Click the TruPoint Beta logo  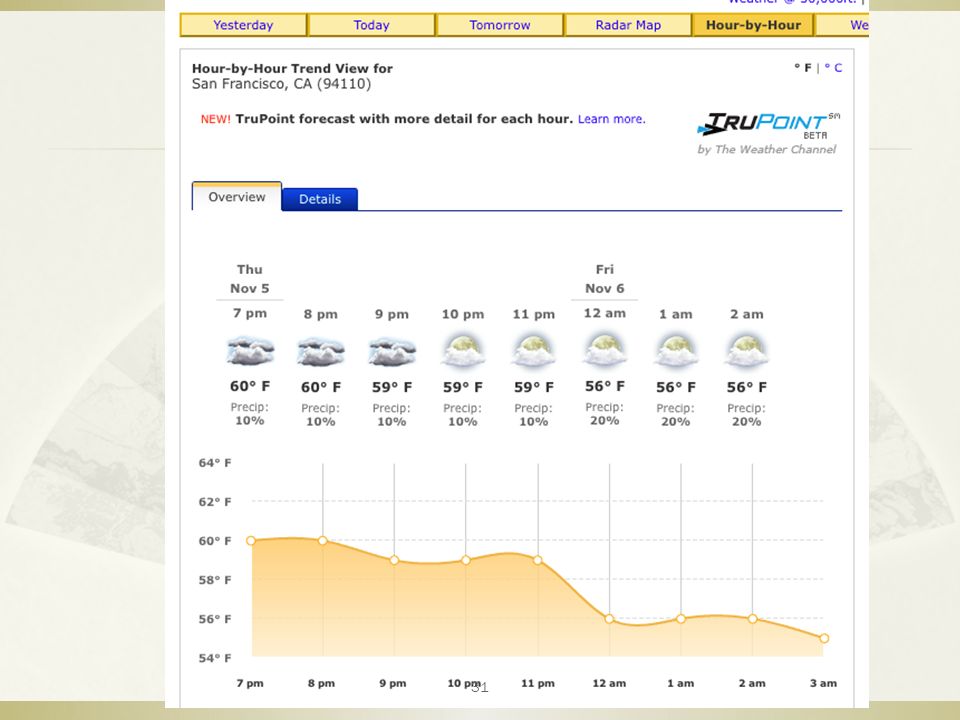(768, 124)
